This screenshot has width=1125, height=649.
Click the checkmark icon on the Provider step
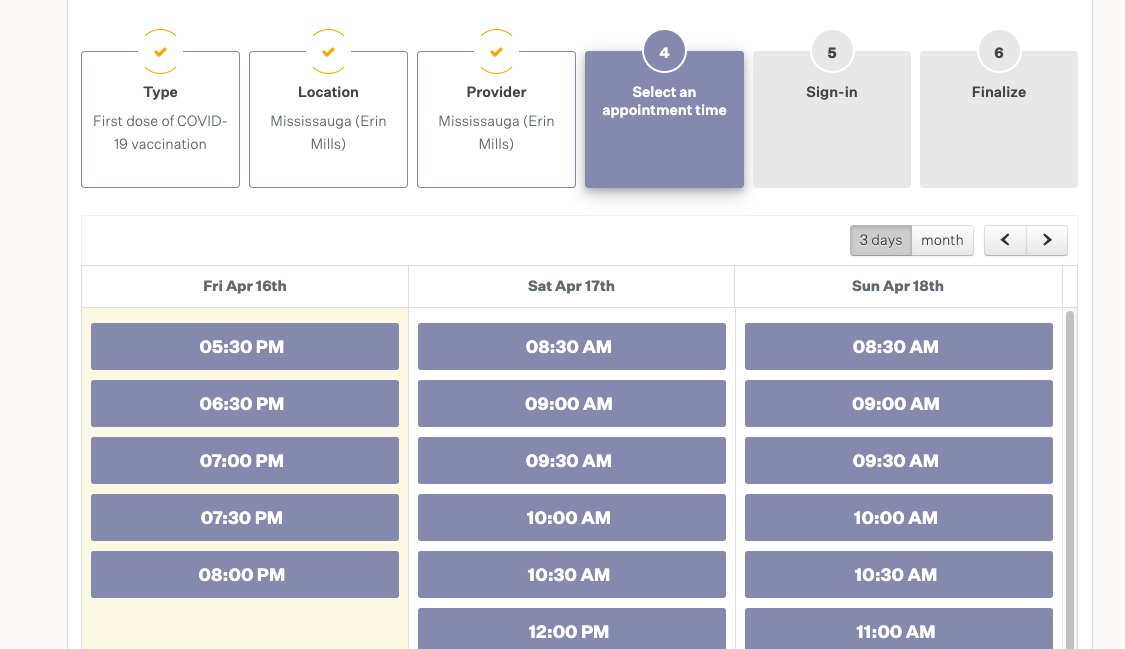click(496, 51)
